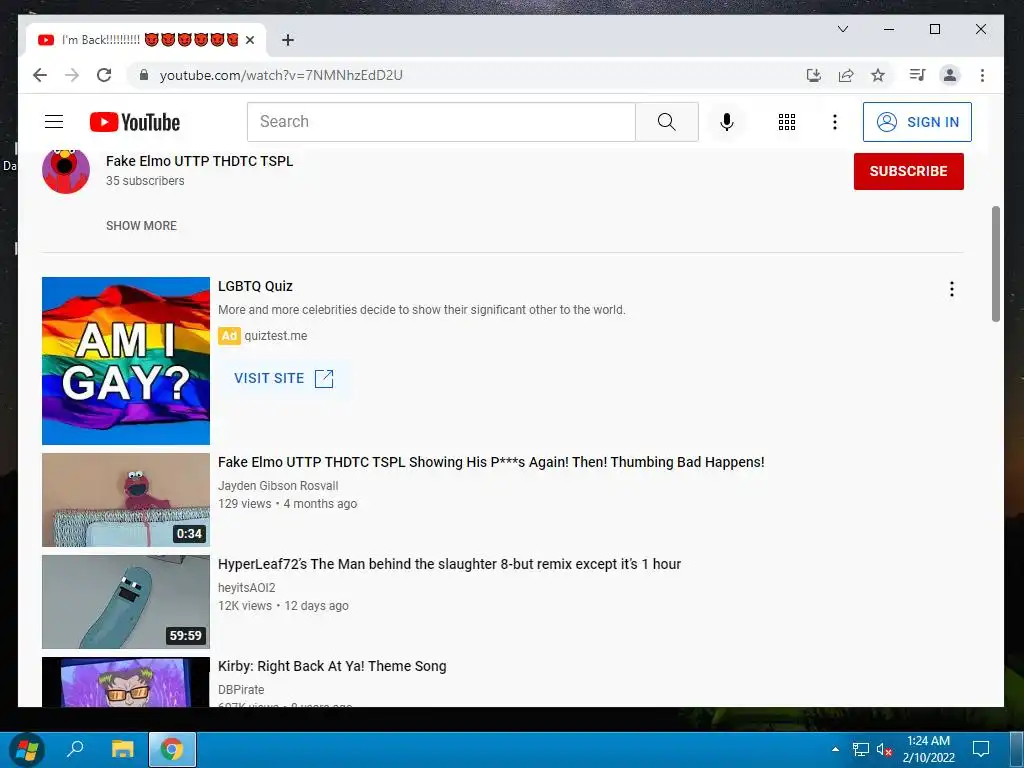
Task: Close the I'm Back tab
Action: tap(249, 40)
